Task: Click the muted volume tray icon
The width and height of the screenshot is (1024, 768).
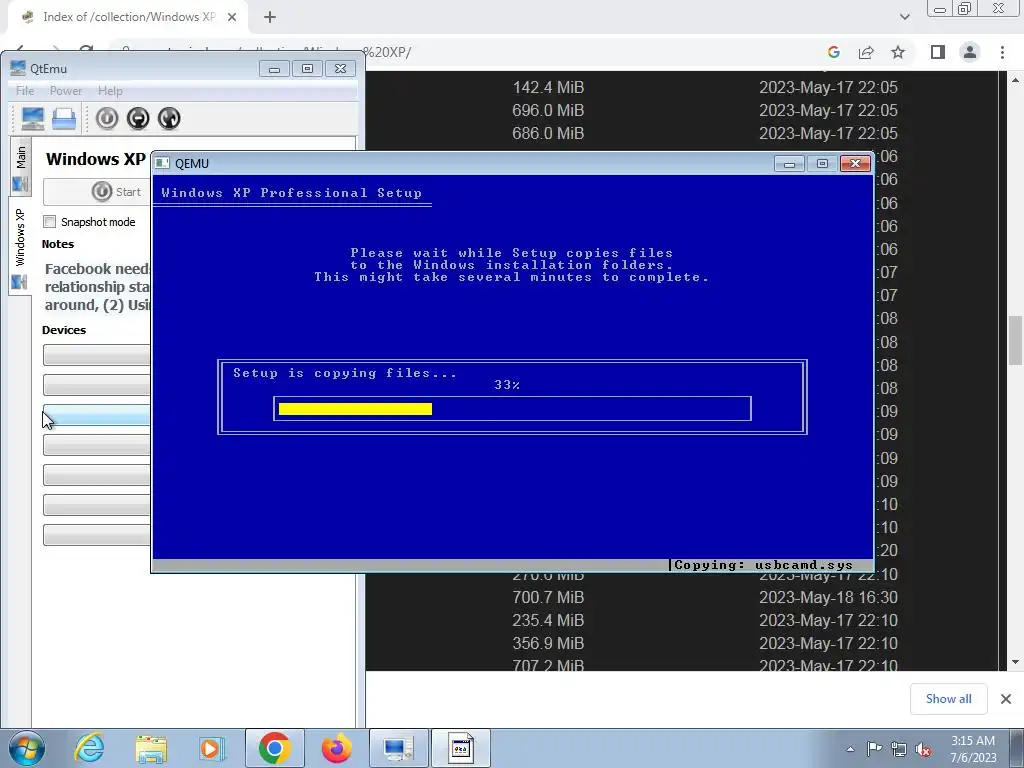Action: [x=923, y=749]
